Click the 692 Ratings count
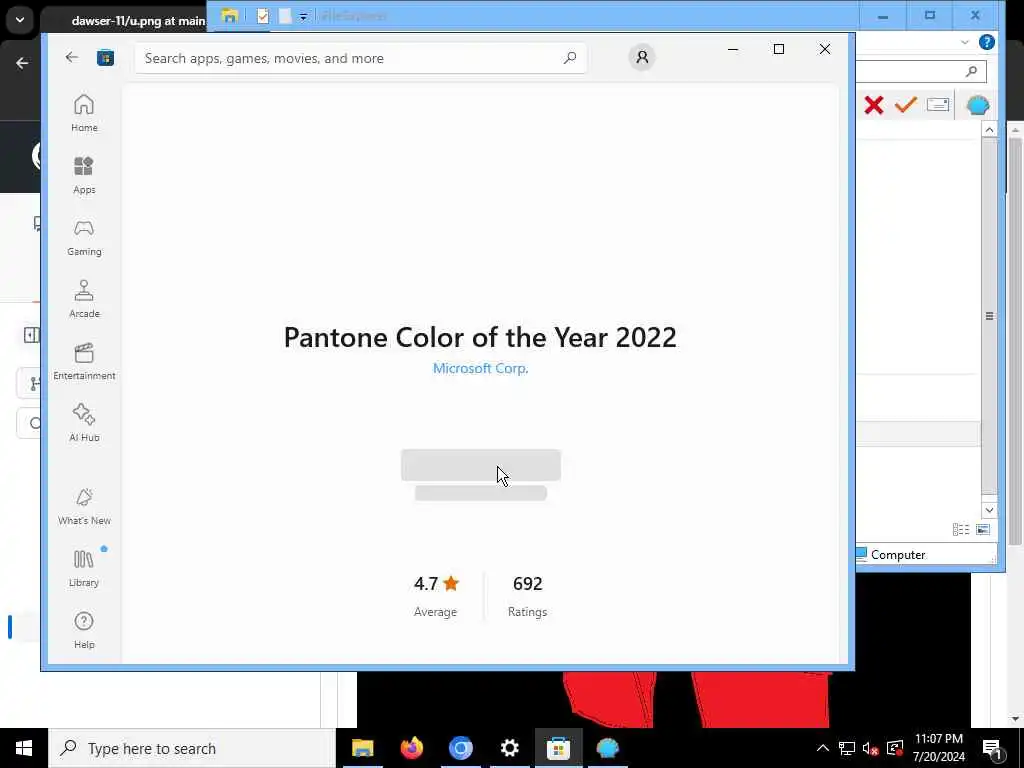This screenshot has width=1024, height=768. [528, 596]
